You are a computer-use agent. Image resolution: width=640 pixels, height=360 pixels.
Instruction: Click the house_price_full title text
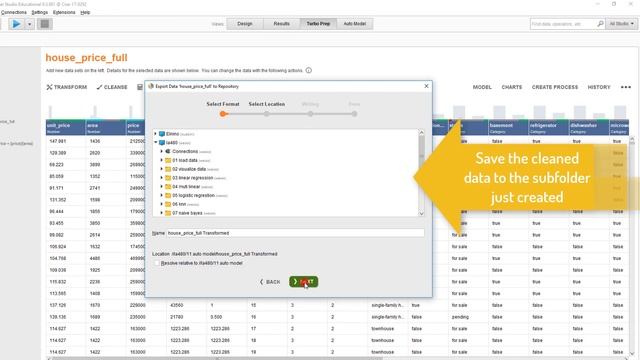[87, 58]
